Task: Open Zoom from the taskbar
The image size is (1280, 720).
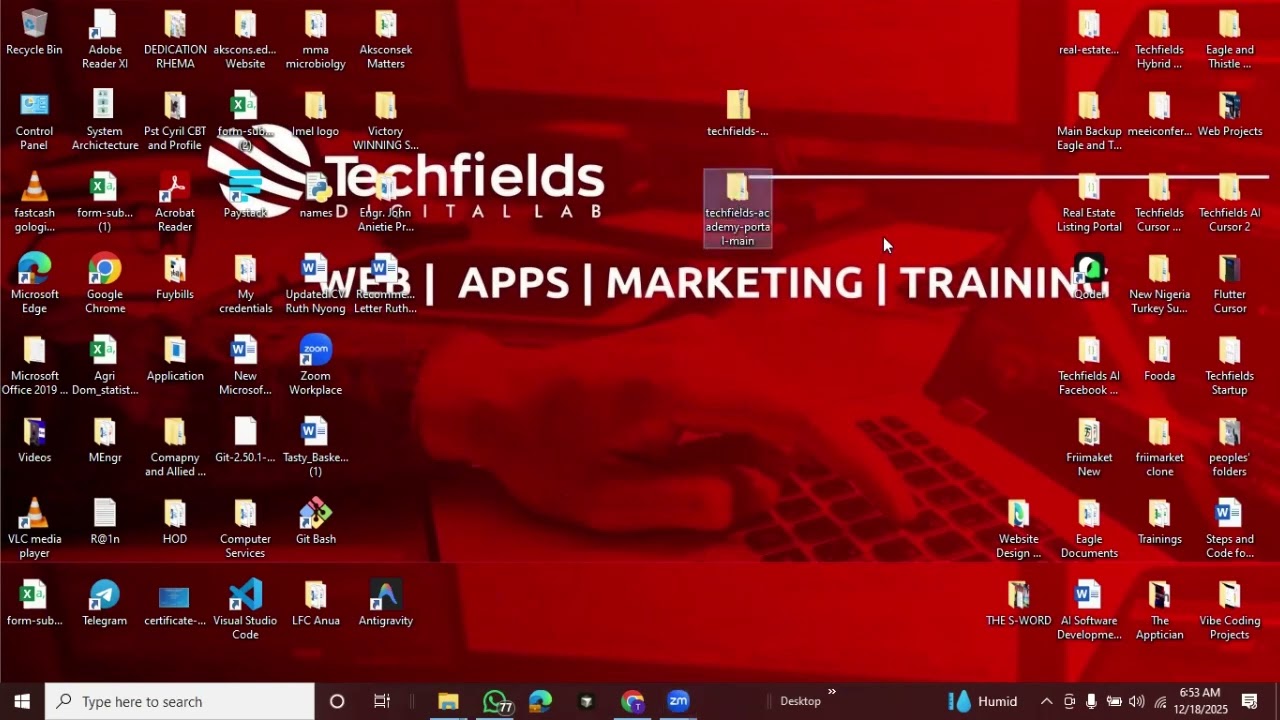Action: click(679, 701)
